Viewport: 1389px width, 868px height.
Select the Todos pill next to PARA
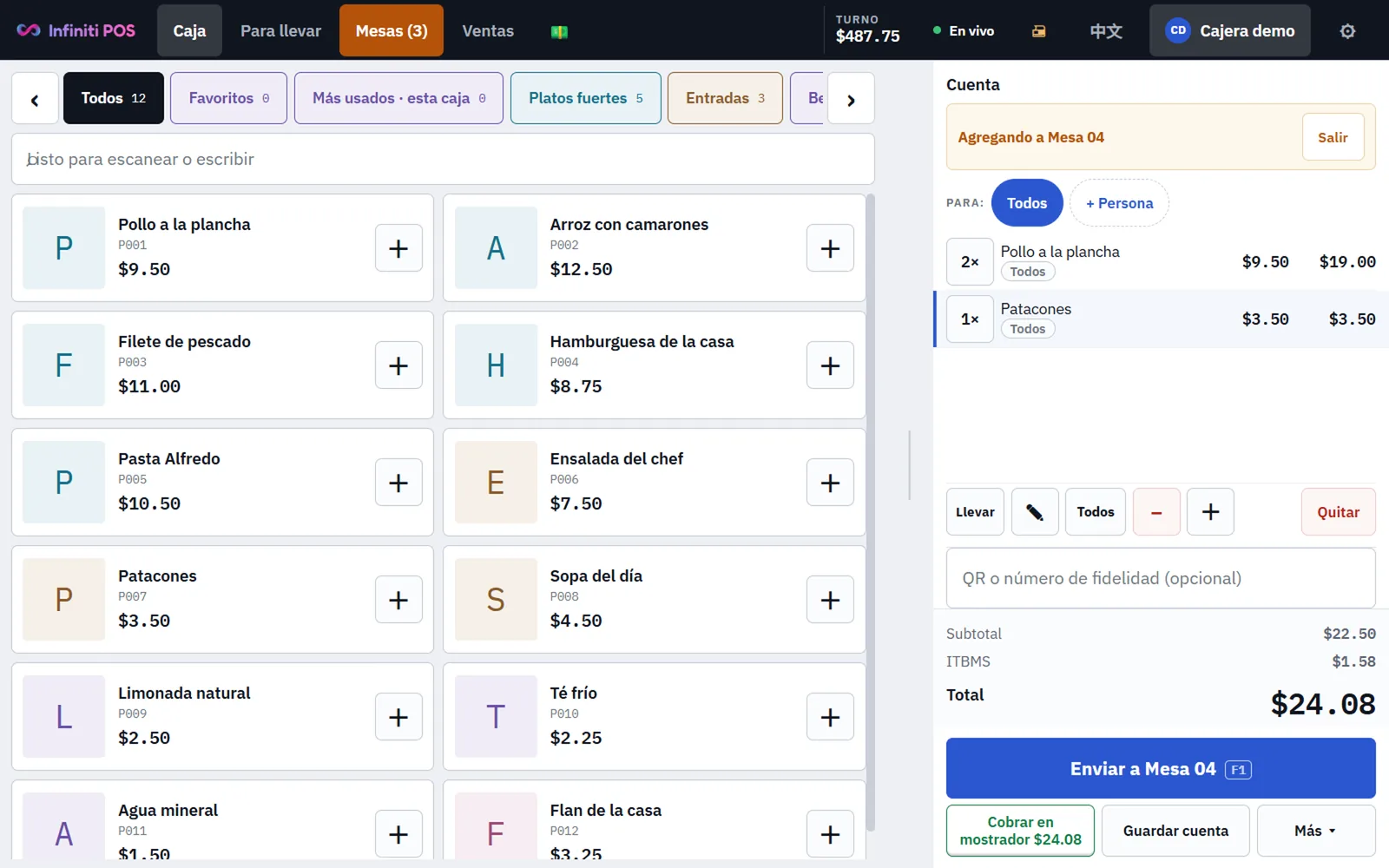point(1027,203)
